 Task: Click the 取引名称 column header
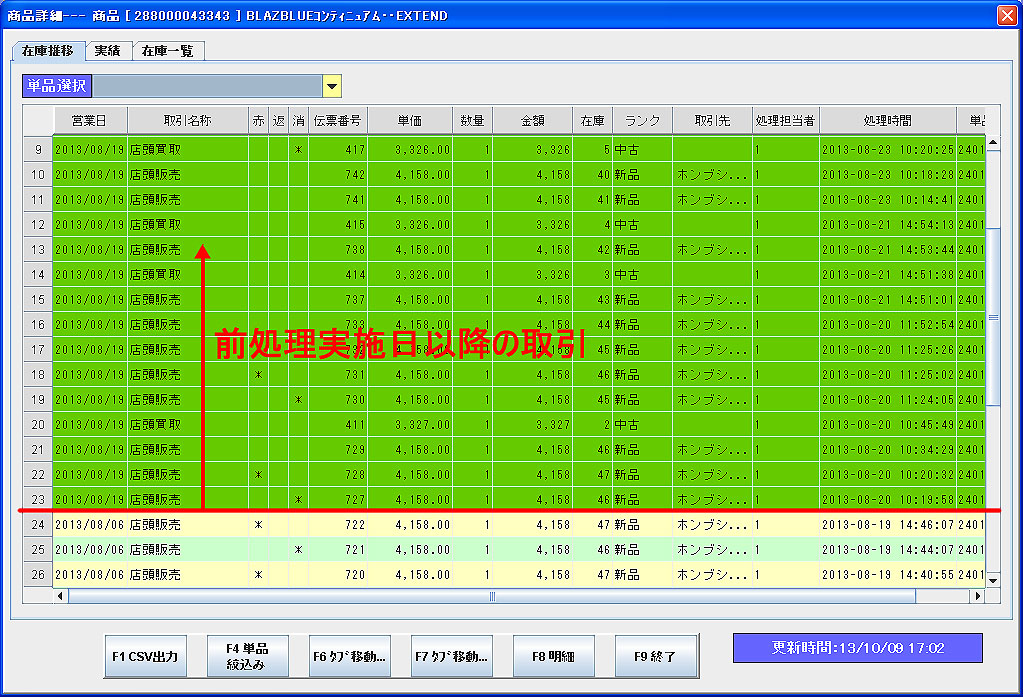[x=187, y=120]
